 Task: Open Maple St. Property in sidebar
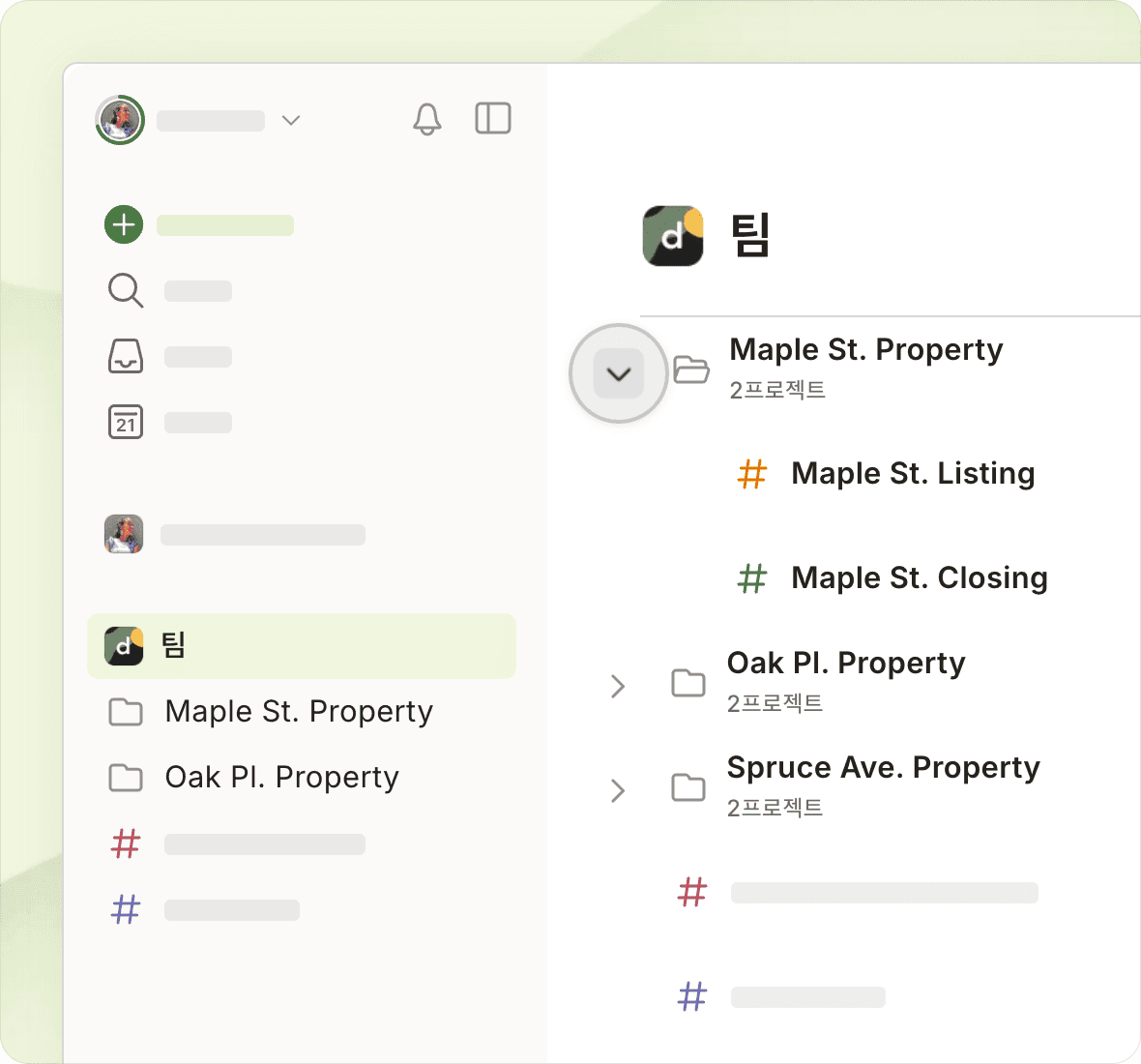click(298, 712)
